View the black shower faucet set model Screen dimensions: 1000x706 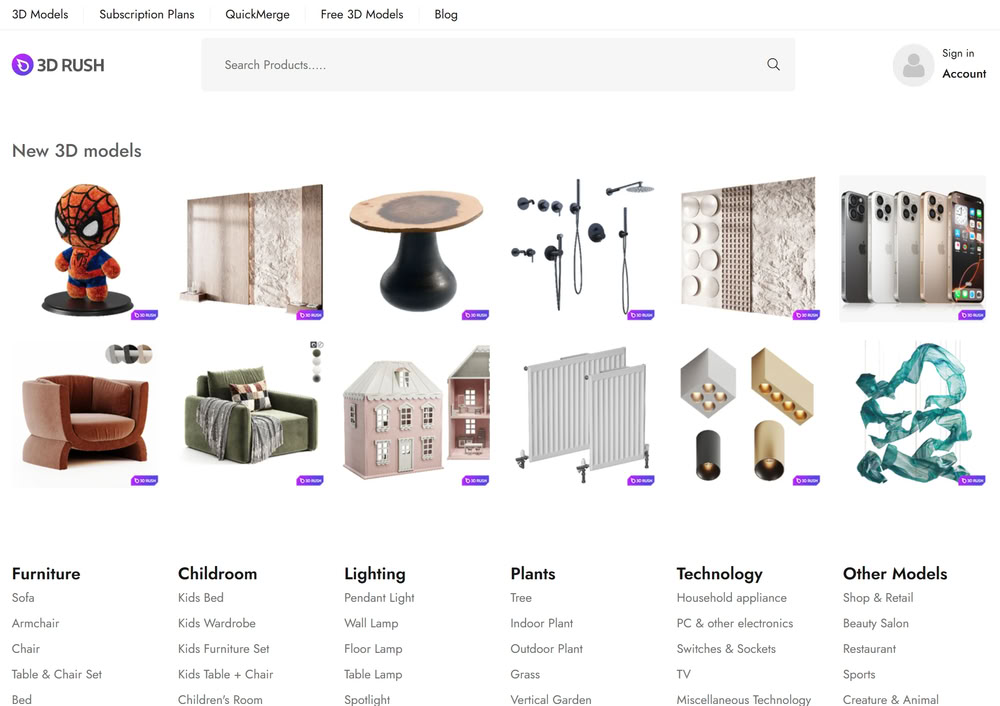pyautogui.click(x=582, y=249)
